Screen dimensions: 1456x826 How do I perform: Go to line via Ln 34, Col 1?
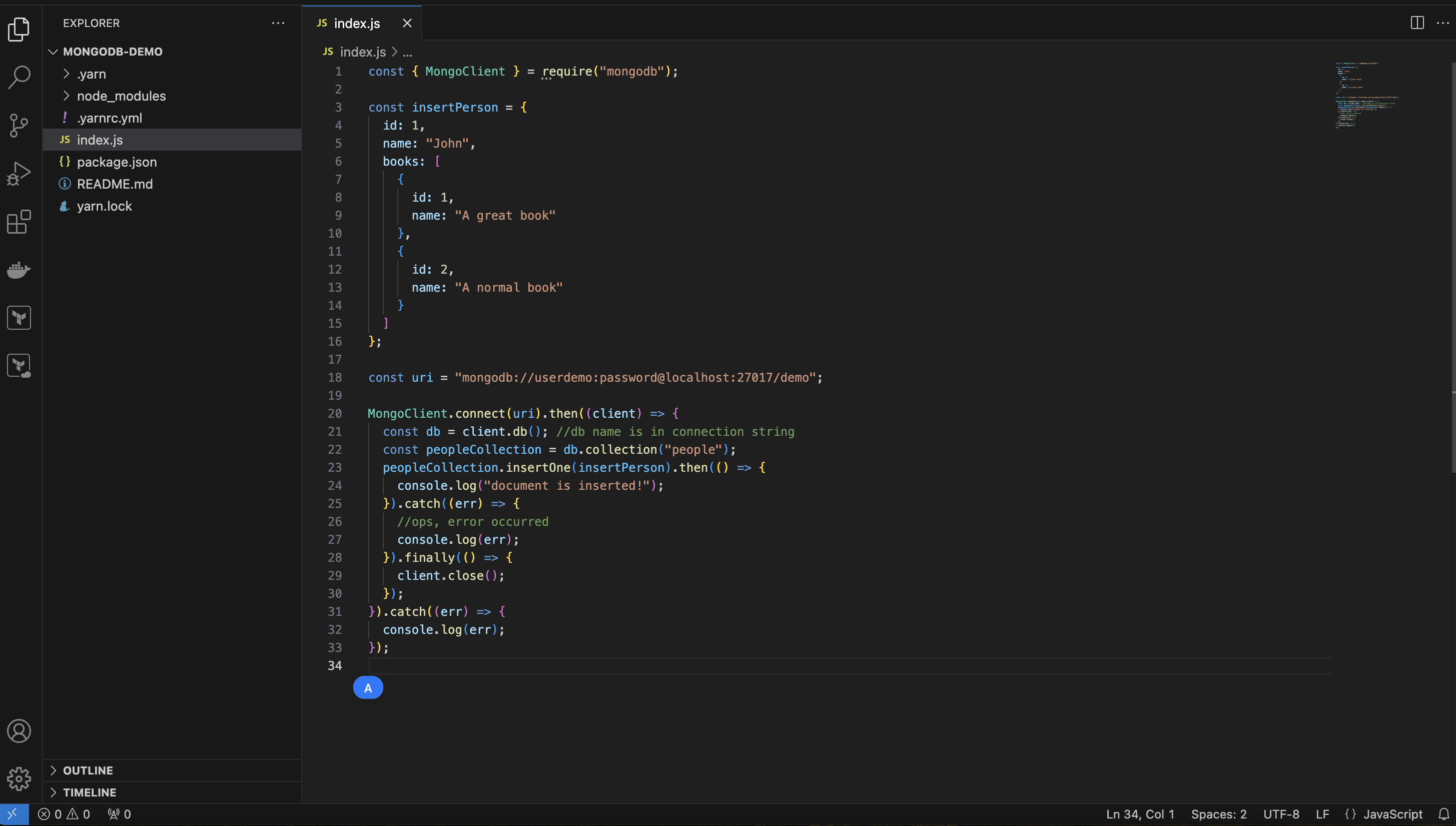pos(1140,814)
